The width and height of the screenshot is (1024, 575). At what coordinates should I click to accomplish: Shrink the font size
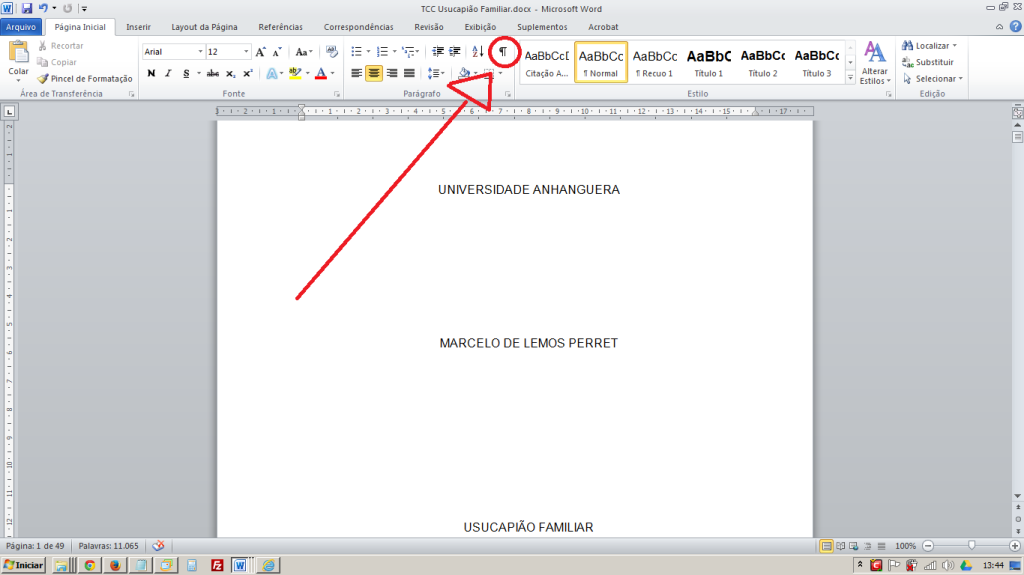pyautogui.click(x=277, y=52)
